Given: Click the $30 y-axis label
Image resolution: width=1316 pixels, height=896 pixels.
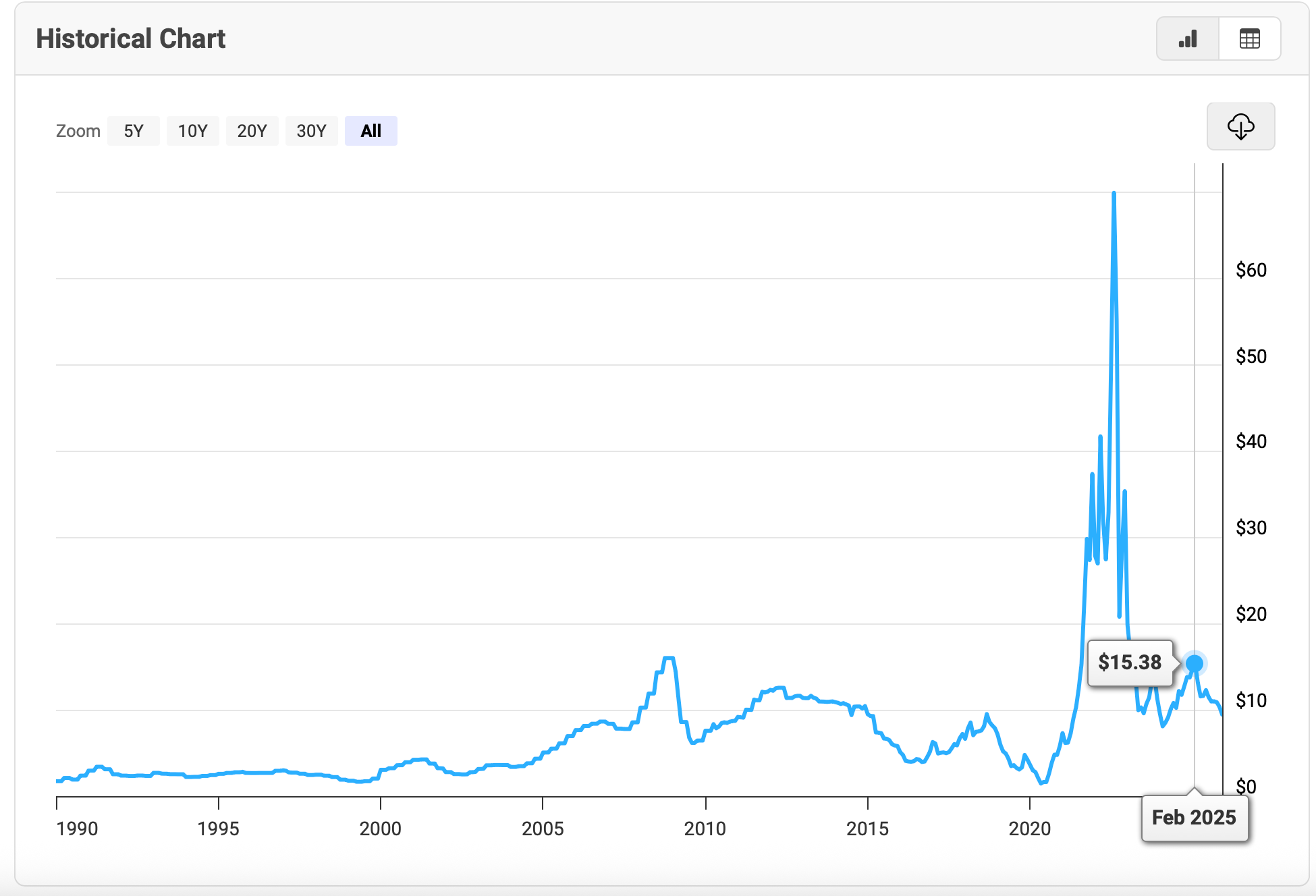Looking at the screenshot, I should pos(1251,528).
